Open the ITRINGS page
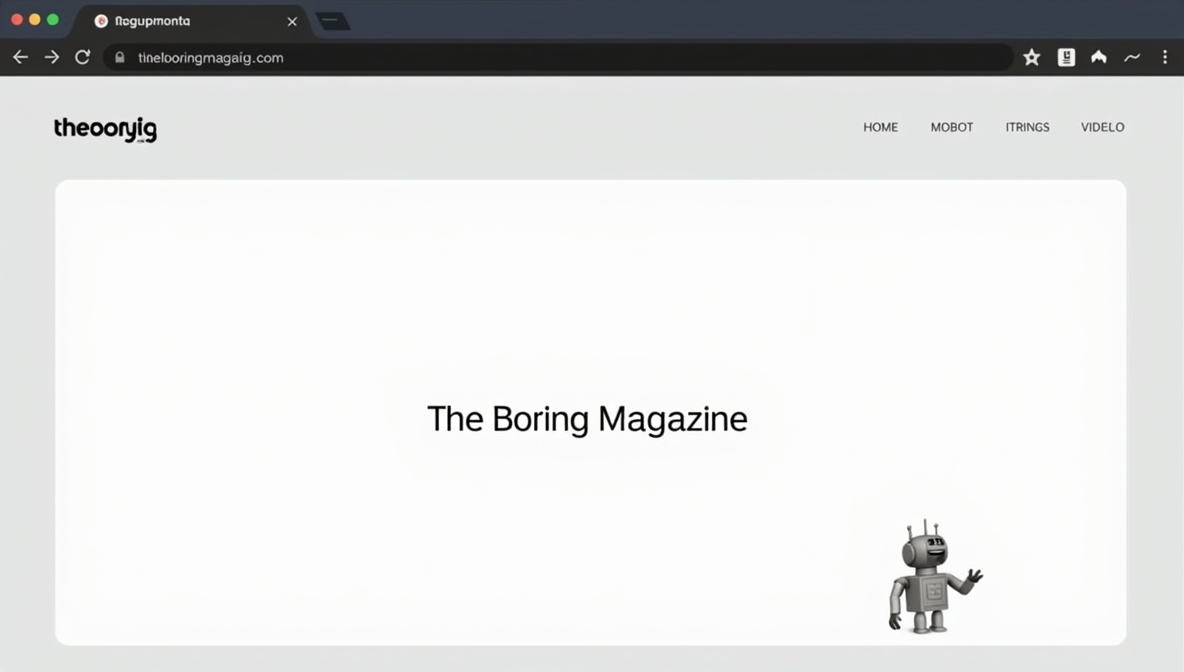Viewport: 1184px width, 672px height. coord(1027,127)
